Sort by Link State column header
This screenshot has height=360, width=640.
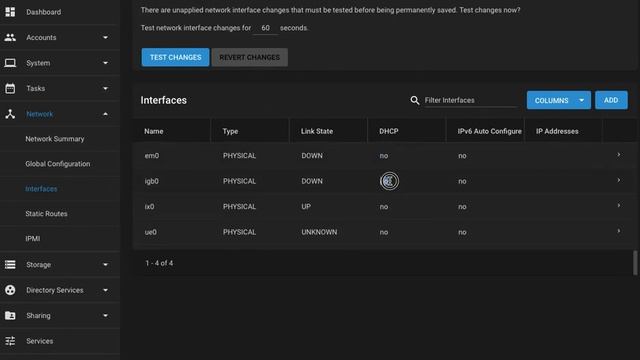tap(317, 131)
